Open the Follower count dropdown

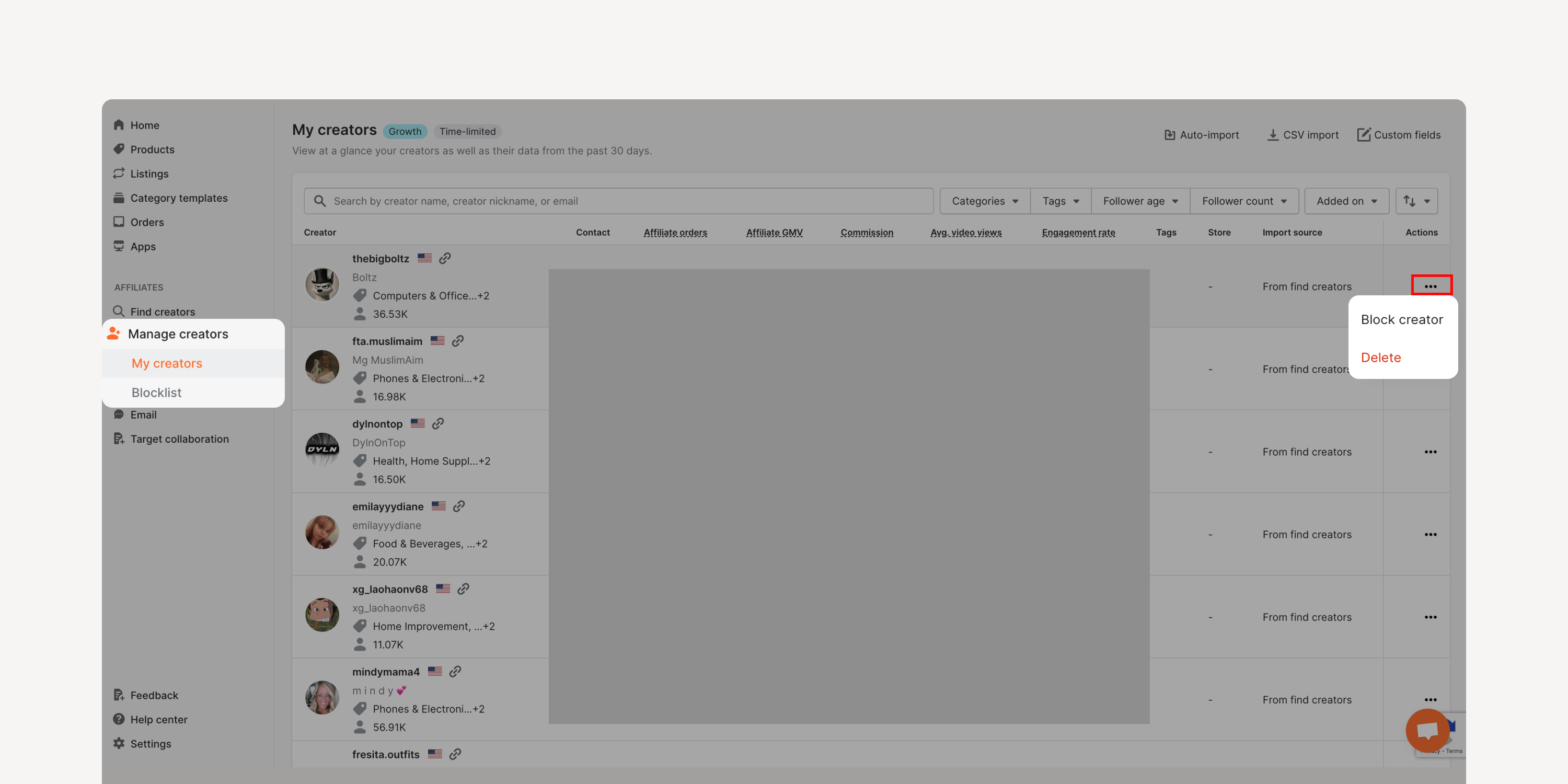[1244, 201]
